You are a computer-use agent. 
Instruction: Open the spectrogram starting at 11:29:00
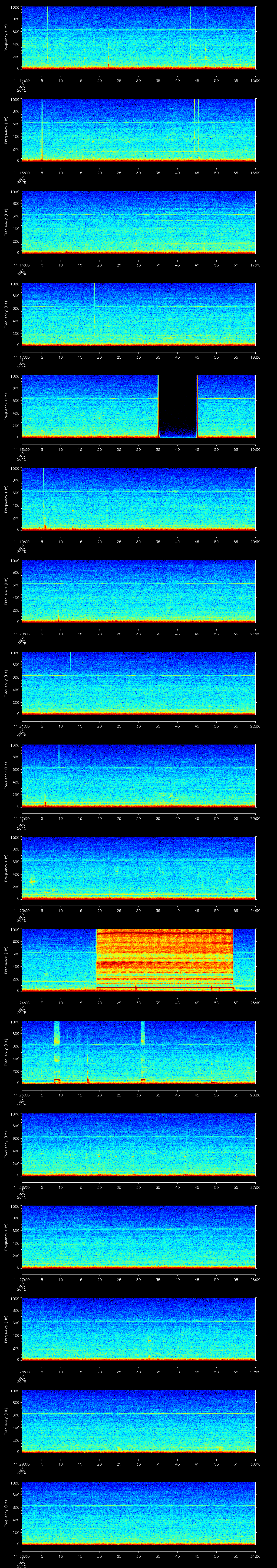click(138, 1422)
